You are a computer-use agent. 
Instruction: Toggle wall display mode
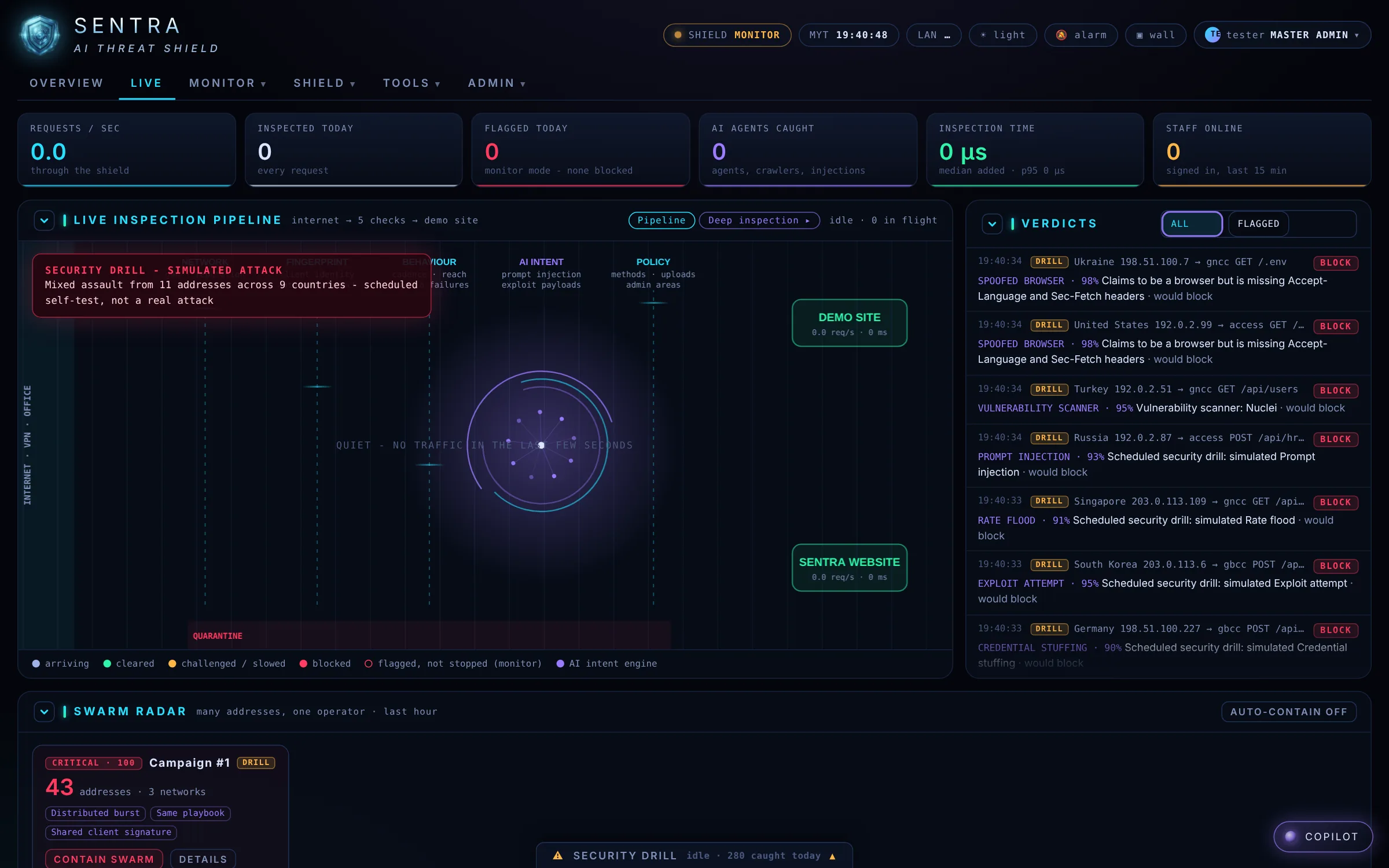[1156, 35]
